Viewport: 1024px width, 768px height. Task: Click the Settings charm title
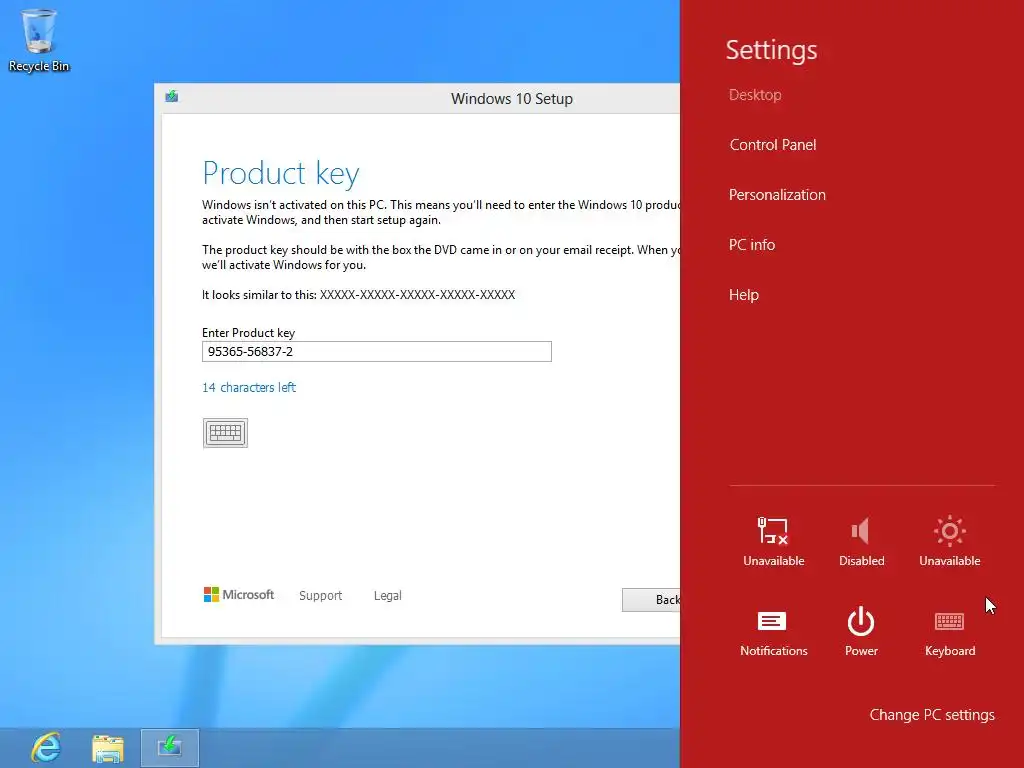(x=771, y=50)
